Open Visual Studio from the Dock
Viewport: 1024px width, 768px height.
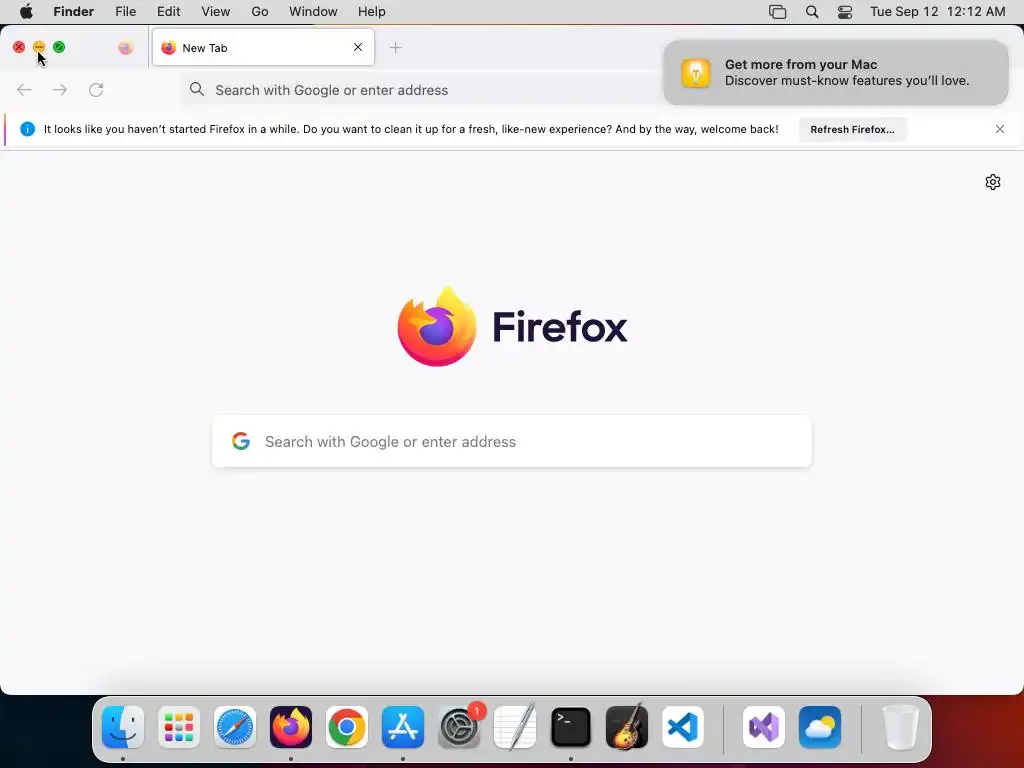[764, 727]
